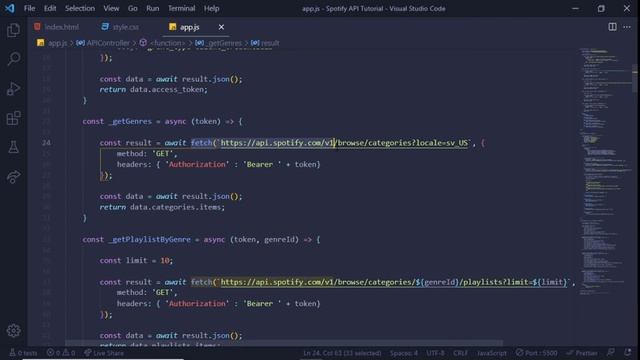Click the Ln 24, Col 63 cursor position

pyautogui.click(x=342, y=353)
